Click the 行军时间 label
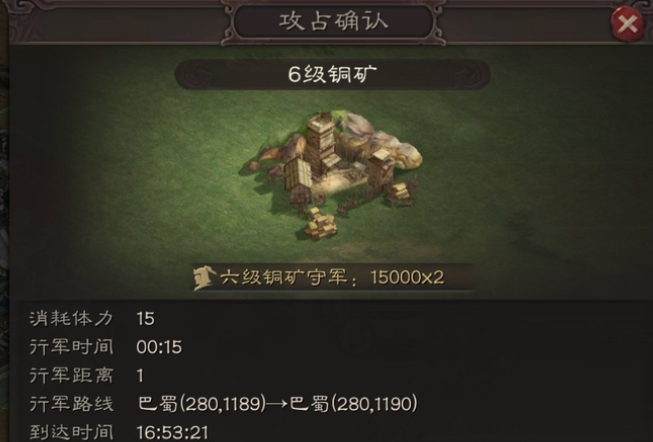Screen dimensions: 653x442 [71, 347]
